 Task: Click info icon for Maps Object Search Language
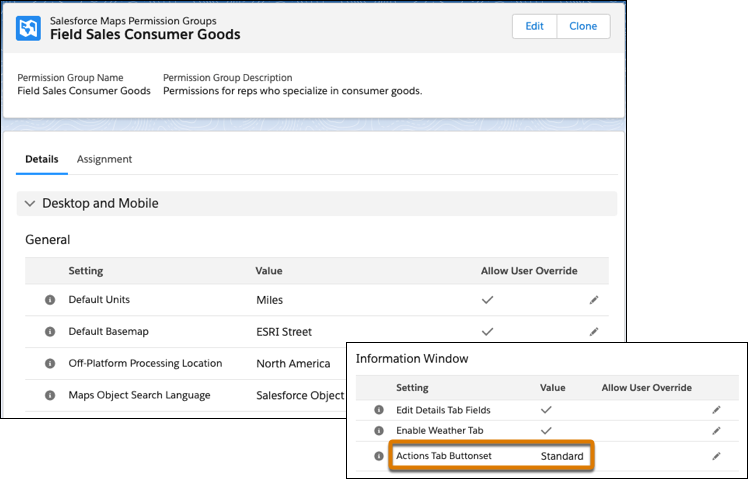[50, 395]
